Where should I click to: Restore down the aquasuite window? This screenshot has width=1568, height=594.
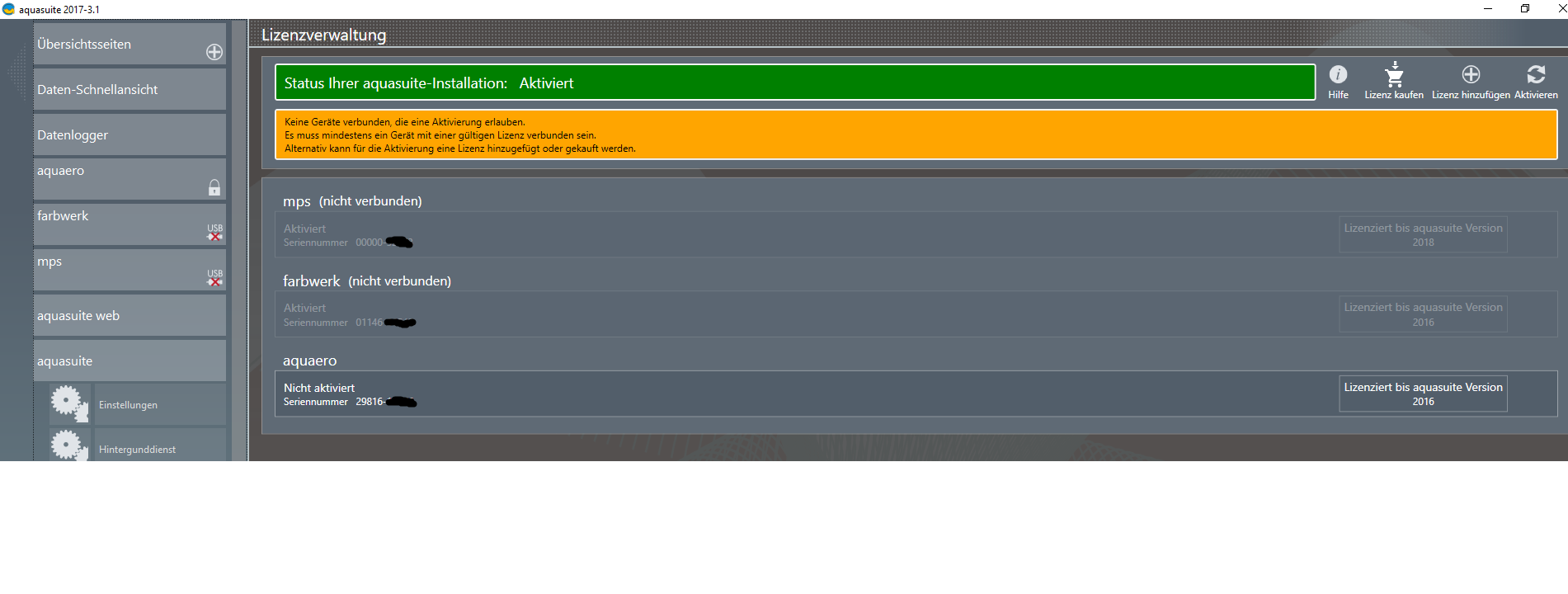coord(1525,9)
